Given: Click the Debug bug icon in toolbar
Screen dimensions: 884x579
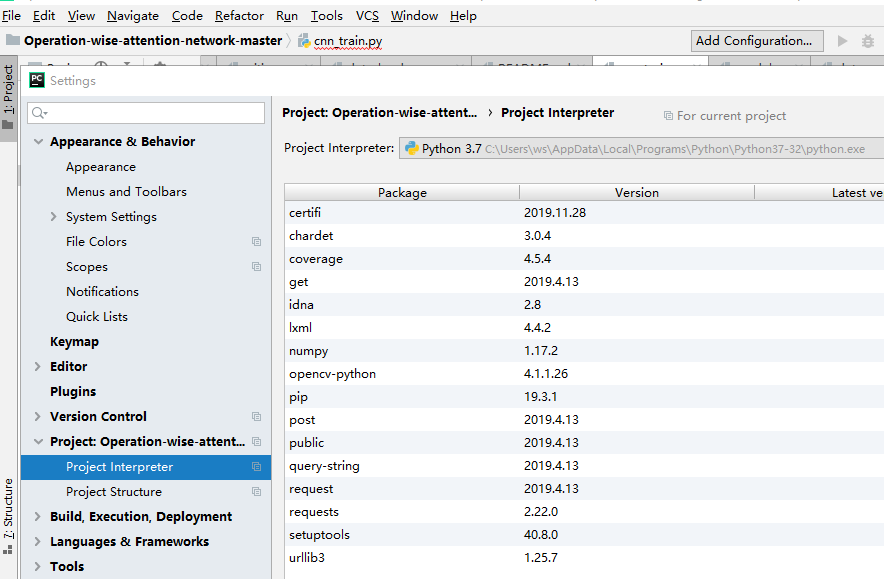Looking at the screenshot, I should tap(868, 41).
